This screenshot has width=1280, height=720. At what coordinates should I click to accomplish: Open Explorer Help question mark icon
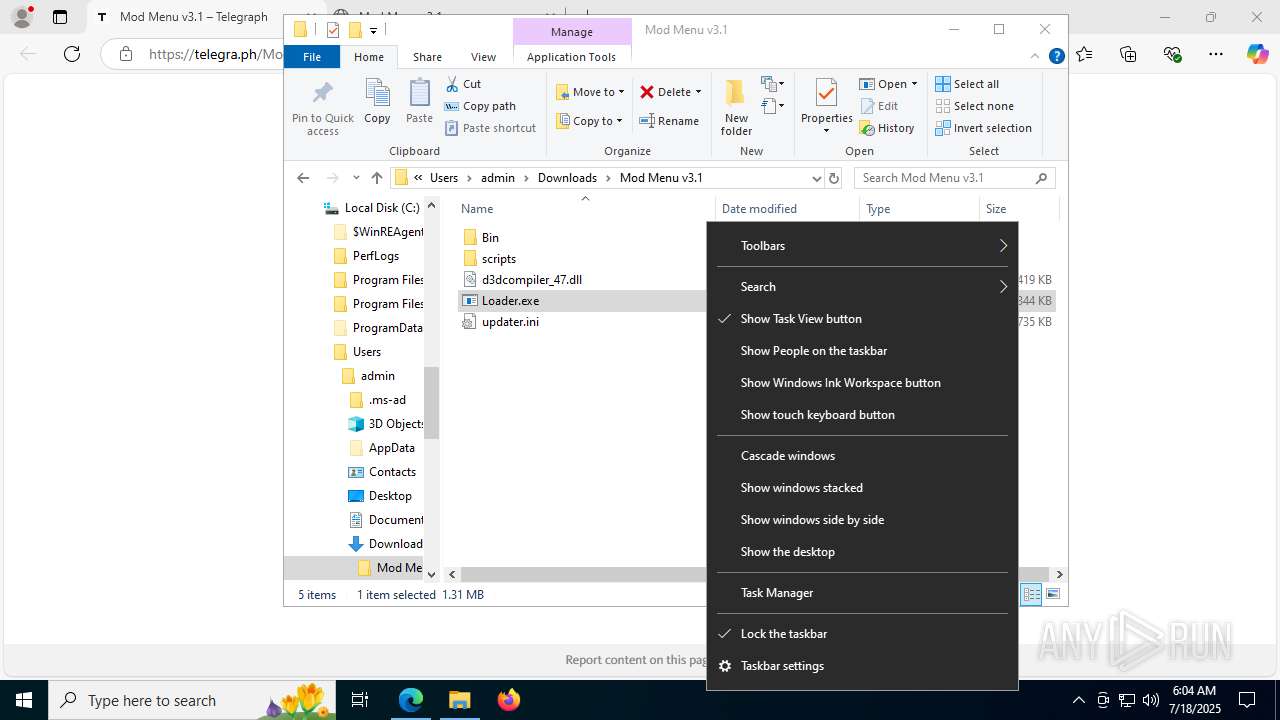pos(1056,57)
